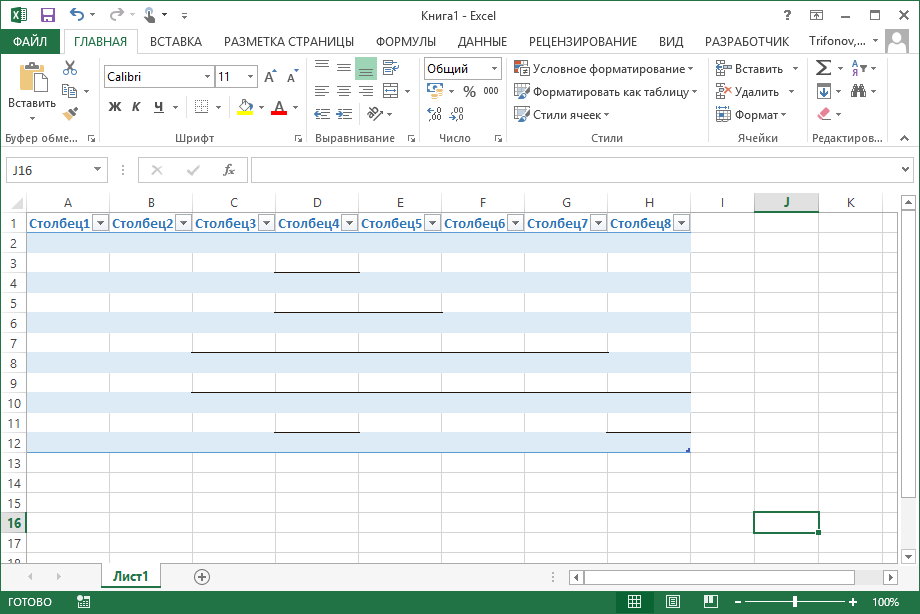This screenshot has height=614, width=920.
Task: Align text to top of cell
Action: 322,66
